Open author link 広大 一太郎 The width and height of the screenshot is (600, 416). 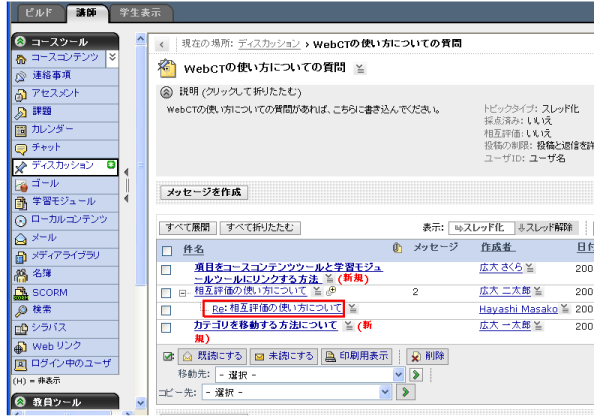point(505,326)
